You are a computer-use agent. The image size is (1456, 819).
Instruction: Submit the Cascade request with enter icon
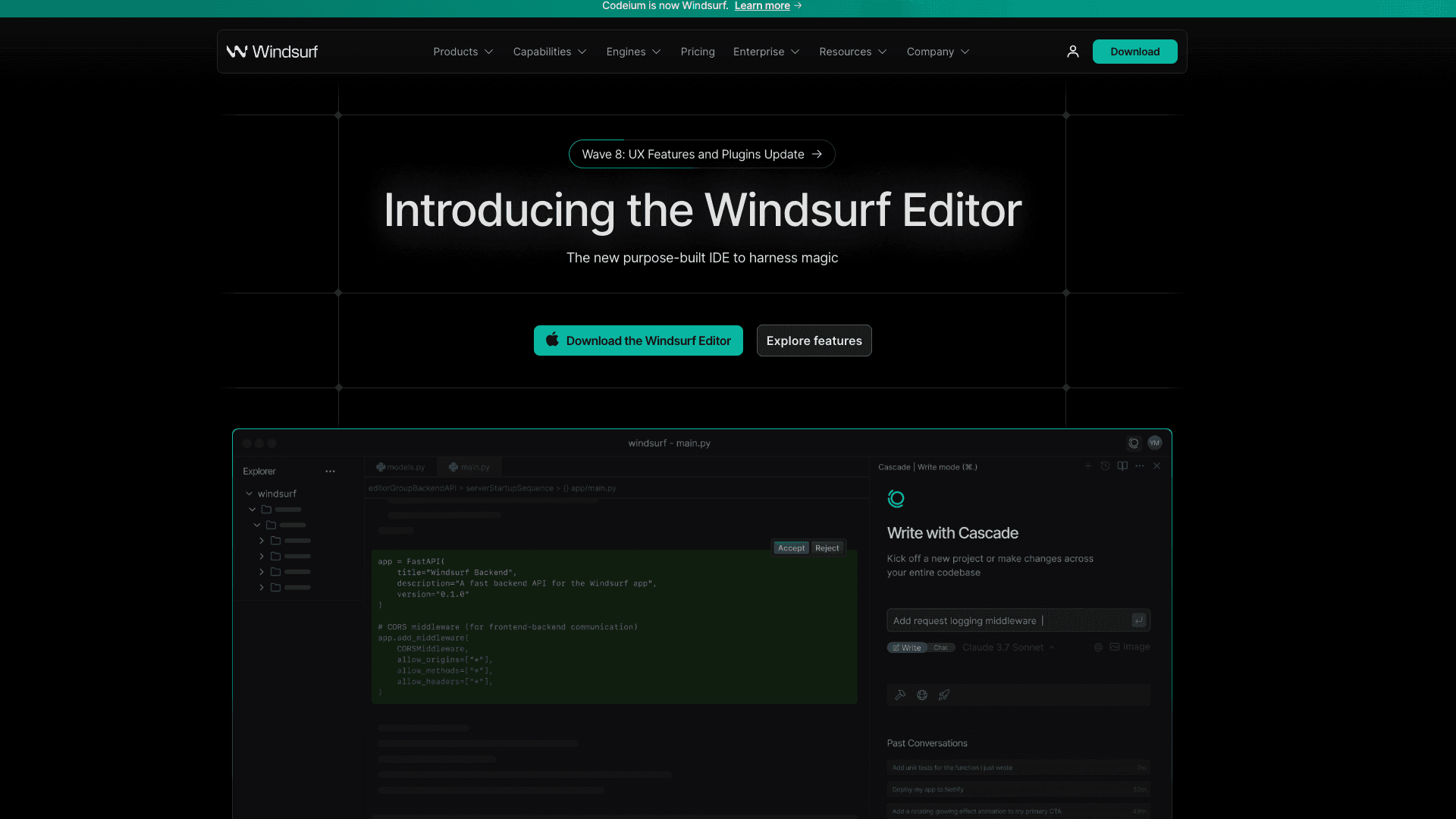(x=1139, y=620)
